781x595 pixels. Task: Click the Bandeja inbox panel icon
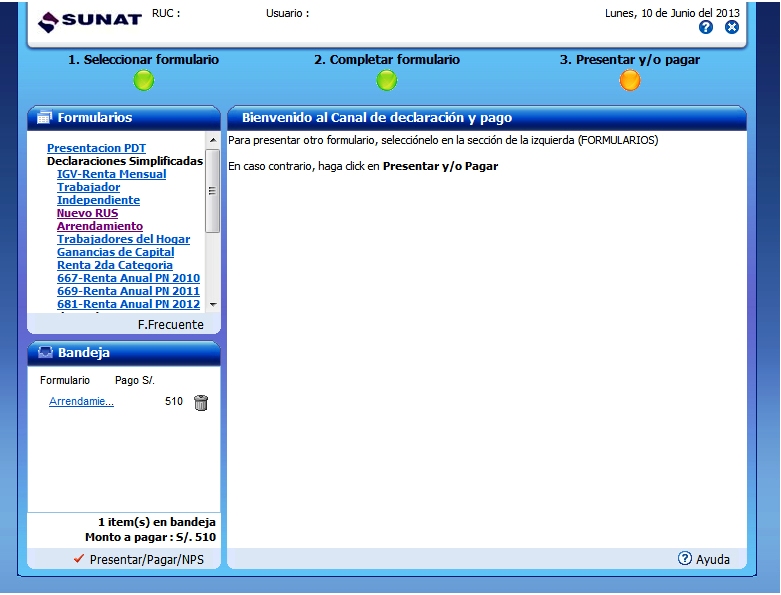[45, 353]
